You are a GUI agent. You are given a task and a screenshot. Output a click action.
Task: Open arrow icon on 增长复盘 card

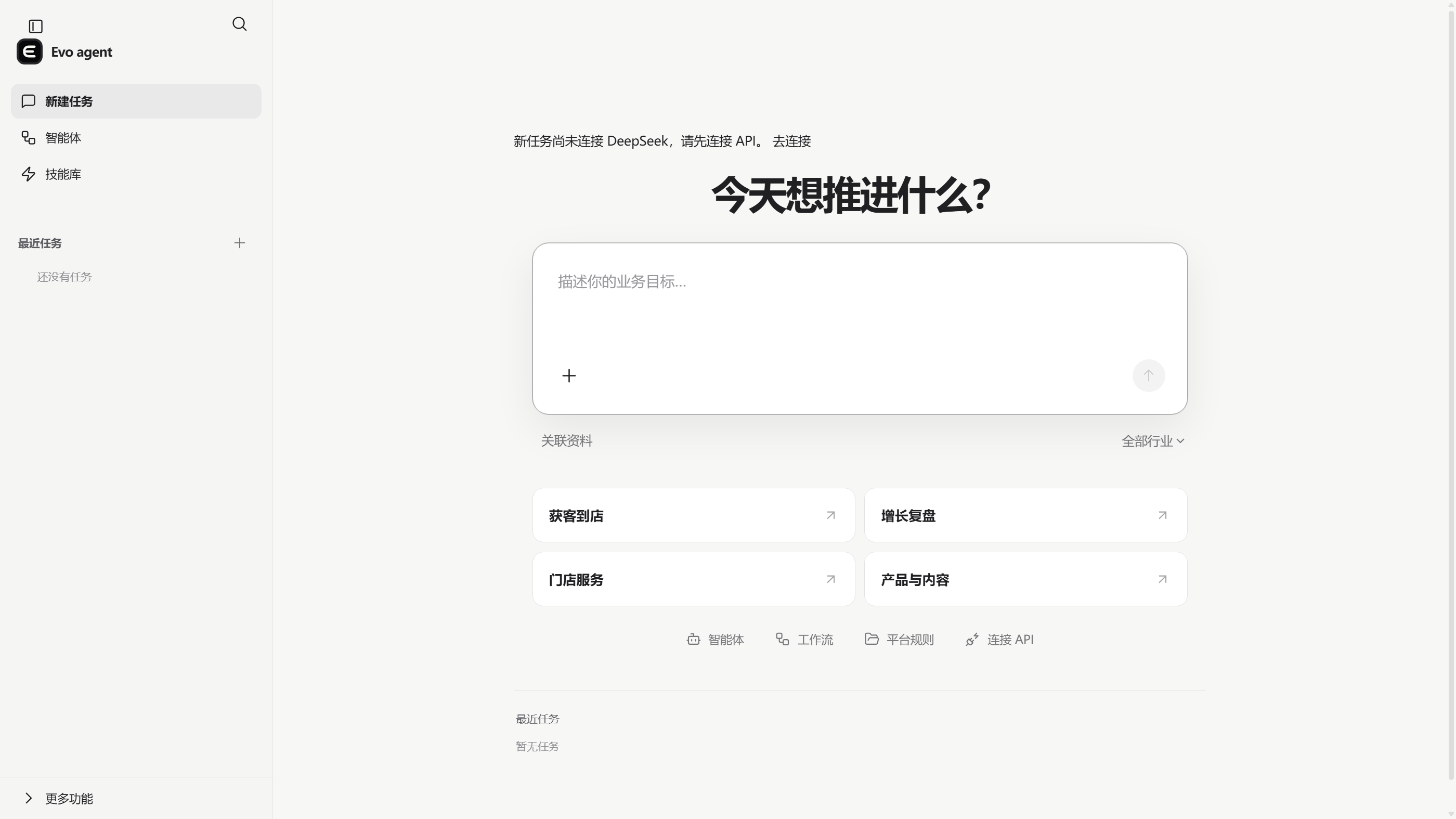point(1162,515)
